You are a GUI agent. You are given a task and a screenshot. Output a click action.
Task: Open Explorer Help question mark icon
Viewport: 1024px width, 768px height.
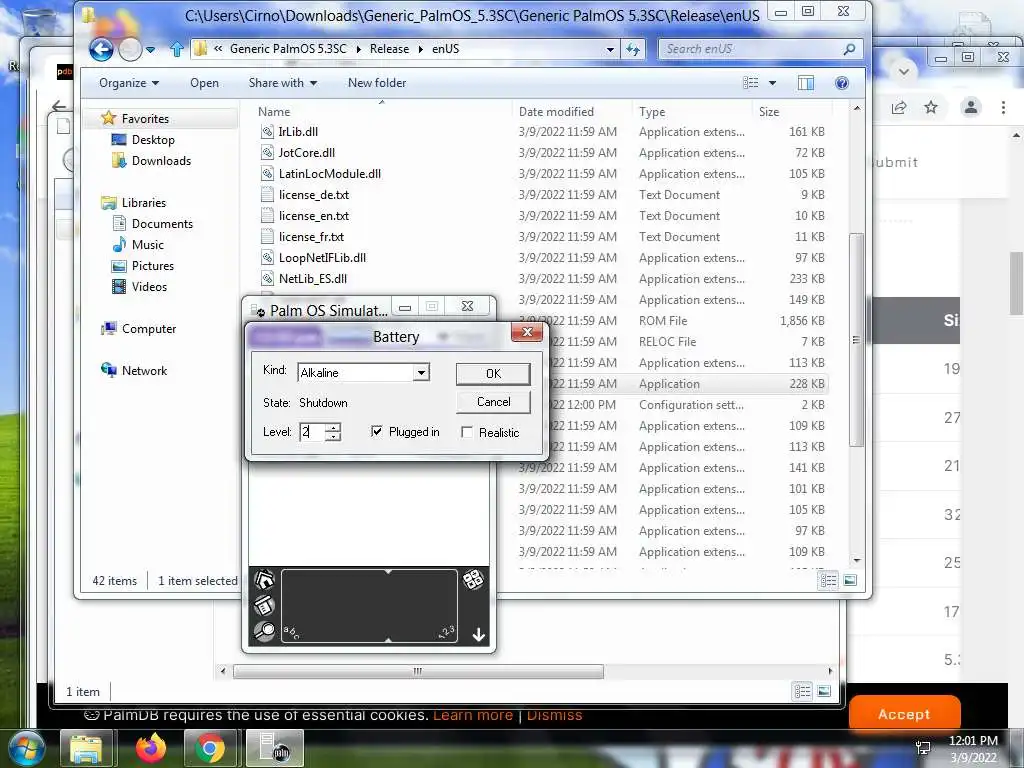(x=842, y=83)
